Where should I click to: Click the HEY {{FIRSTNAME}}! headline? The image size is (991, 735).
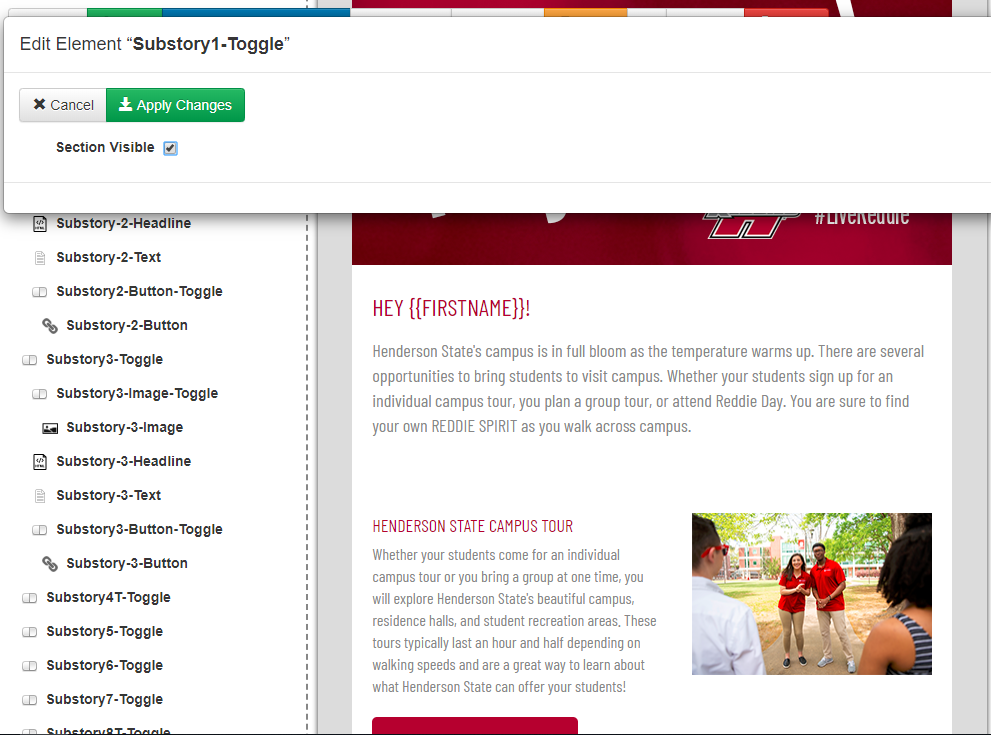(x=451, y=308)
